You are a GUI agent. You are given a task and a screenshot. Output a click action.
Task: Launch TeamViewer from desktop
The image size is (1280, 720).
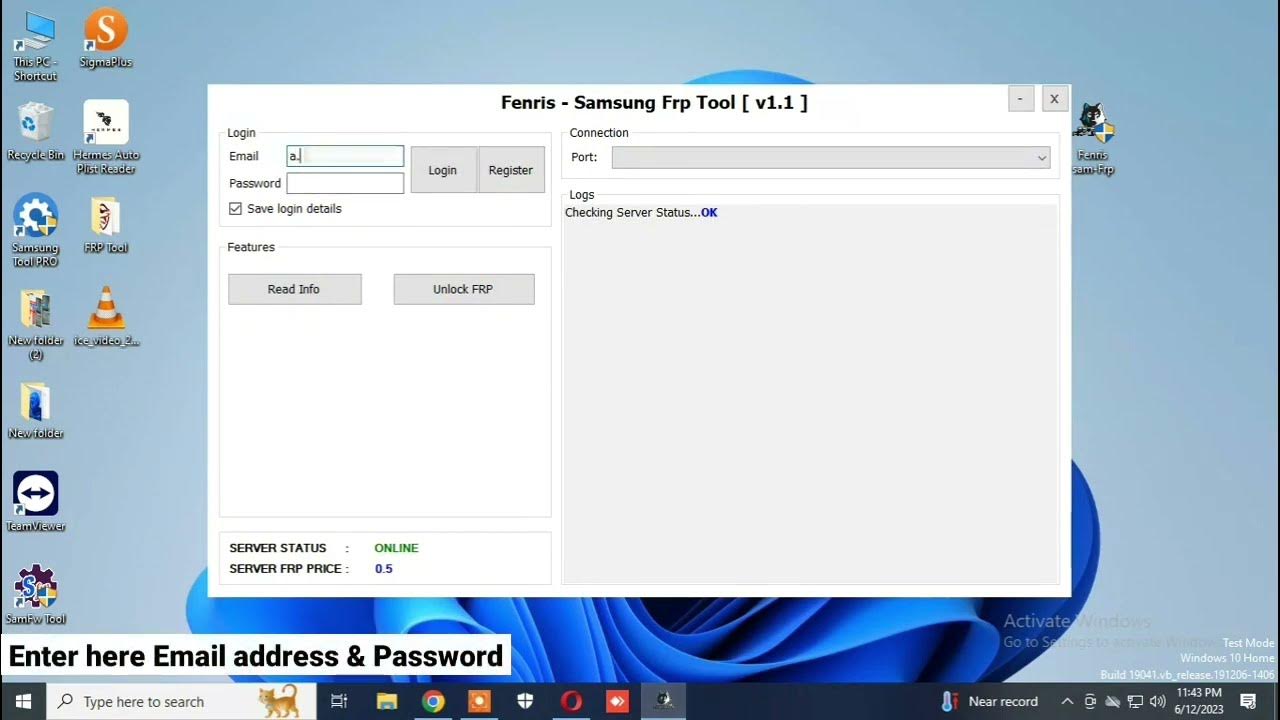(35, 501)
